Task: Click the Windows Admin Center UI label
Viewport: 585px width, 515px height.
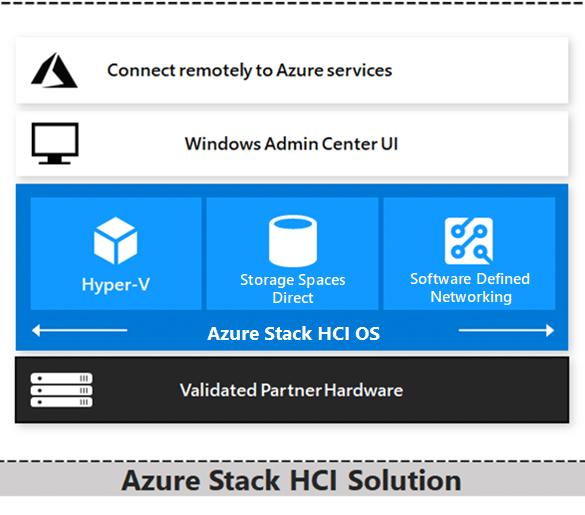Action: [x=291, y=144]
